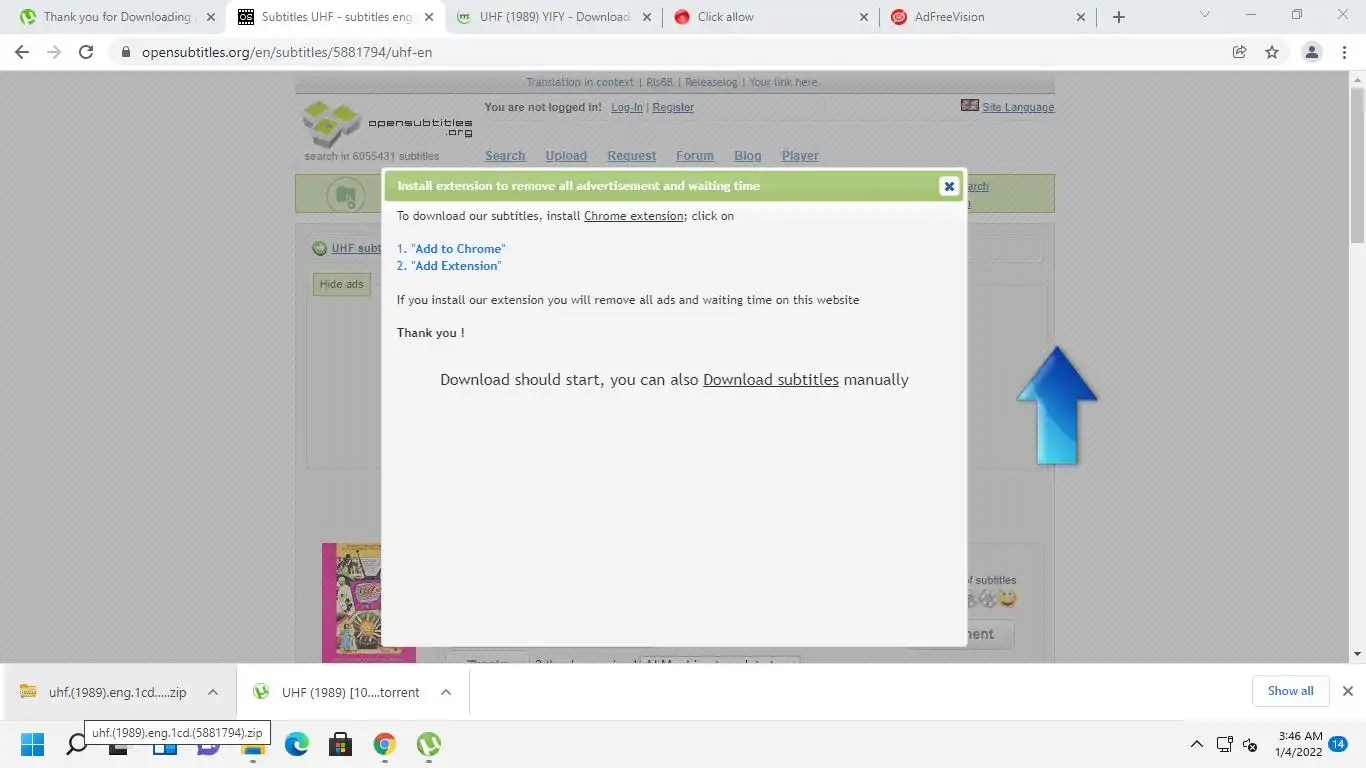Open the Chrome three-dot menu

[1345, 52]
